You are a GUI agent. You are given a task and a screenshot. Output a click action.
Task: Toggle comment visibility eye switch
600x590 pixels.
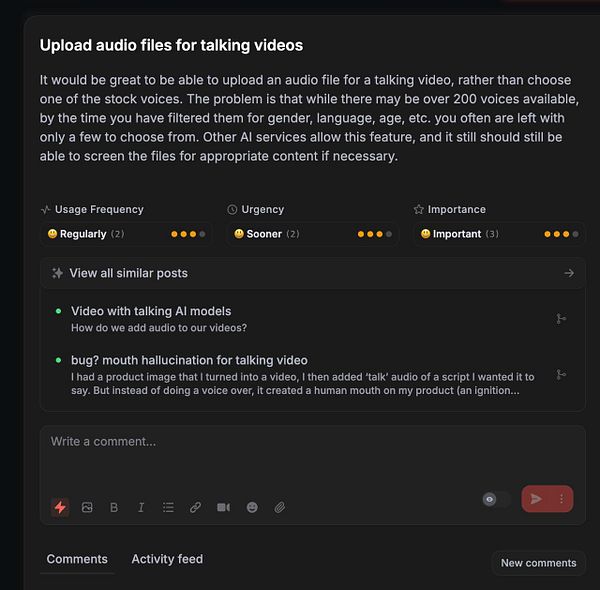496,499
